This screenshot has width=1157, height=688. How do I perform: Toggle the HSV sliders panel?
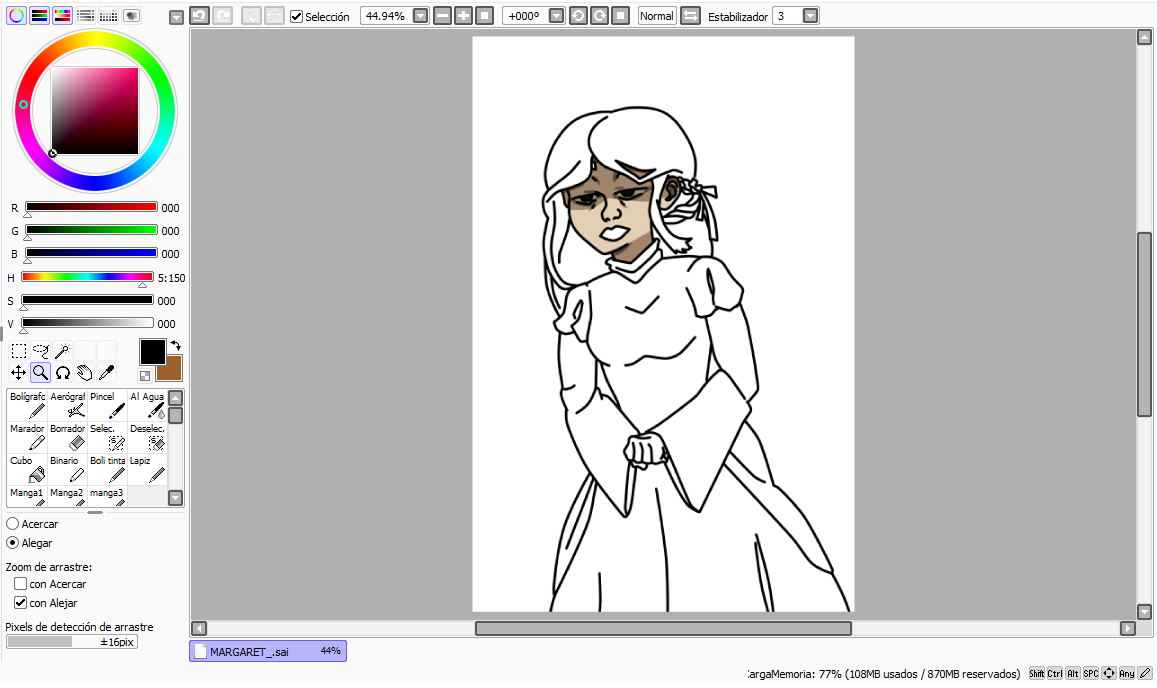pos(62,15)
